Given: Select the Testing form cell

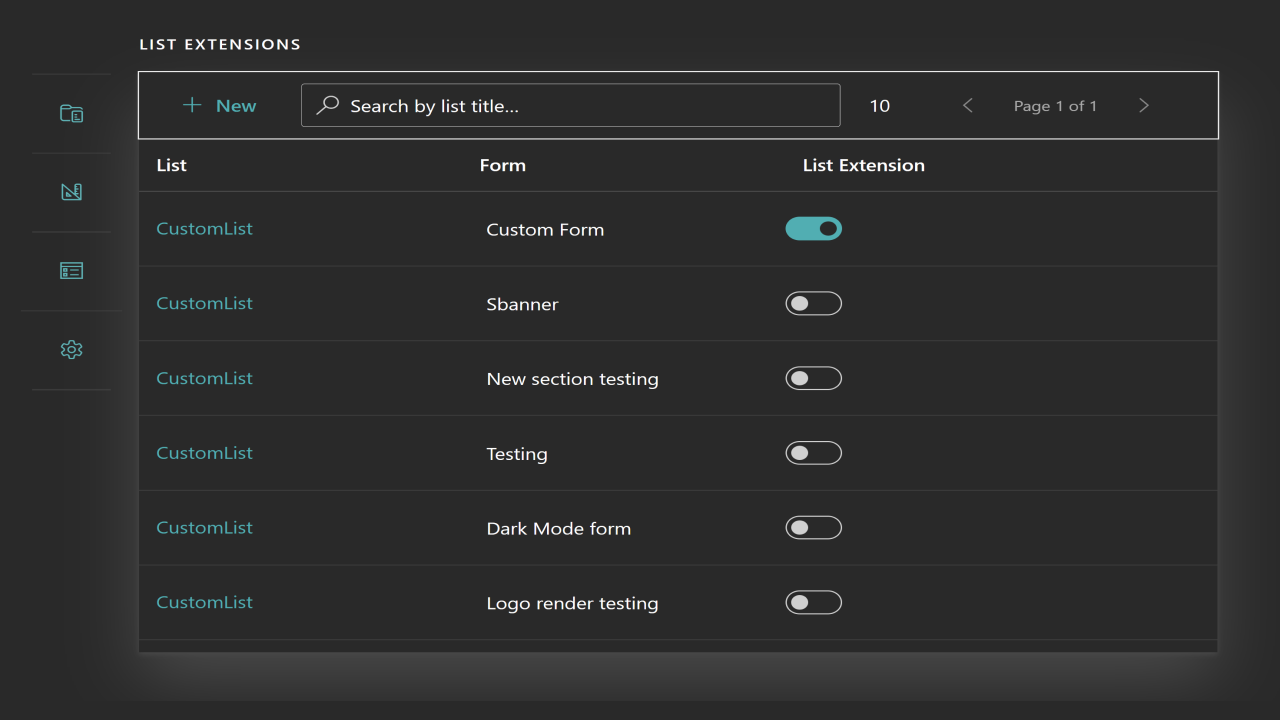Looking at the screenshot, I should 517,454.
